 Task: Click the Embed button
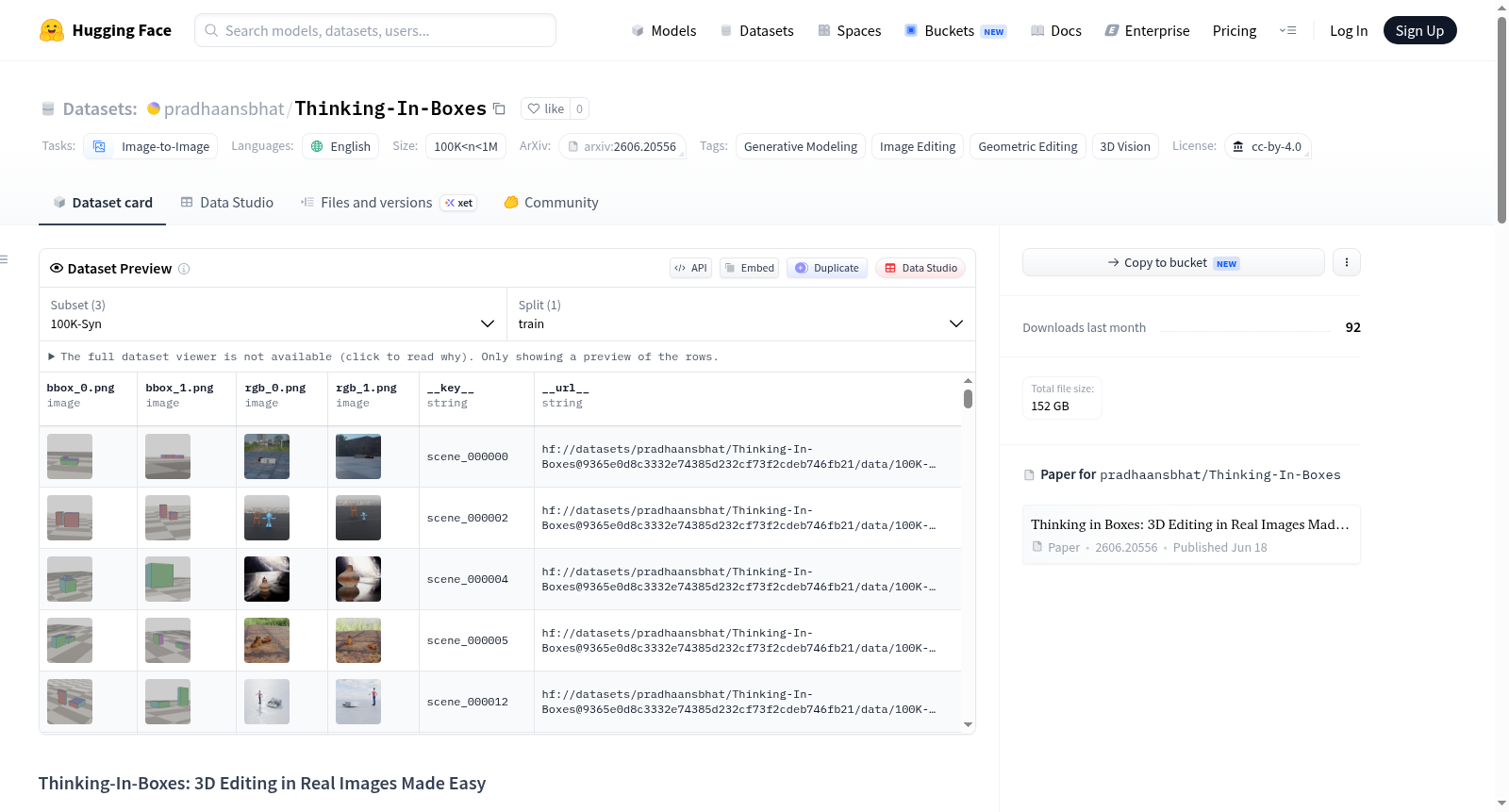pyautogui.click(x=749, y=268)
